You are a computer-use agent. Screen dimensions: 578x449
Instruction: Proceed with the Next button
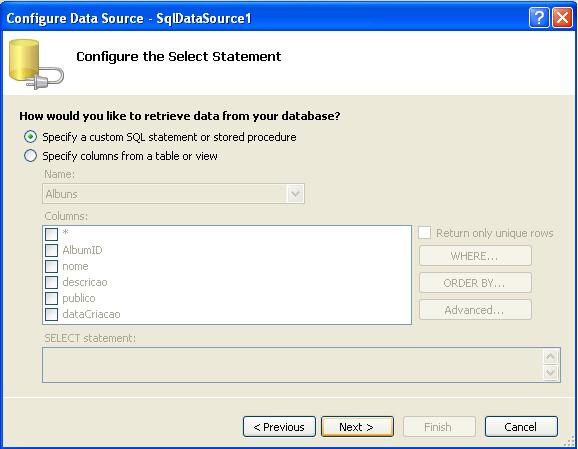357,427
